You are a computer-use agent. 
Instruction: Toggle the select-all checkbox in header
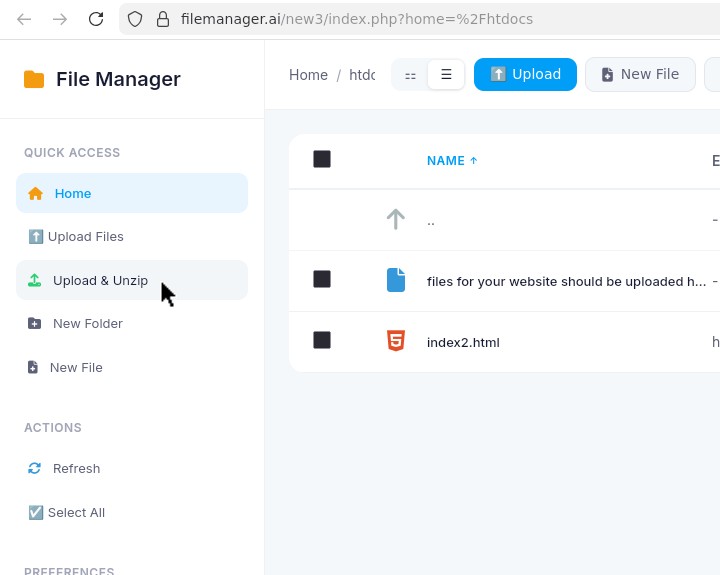[x=322, y=159]
